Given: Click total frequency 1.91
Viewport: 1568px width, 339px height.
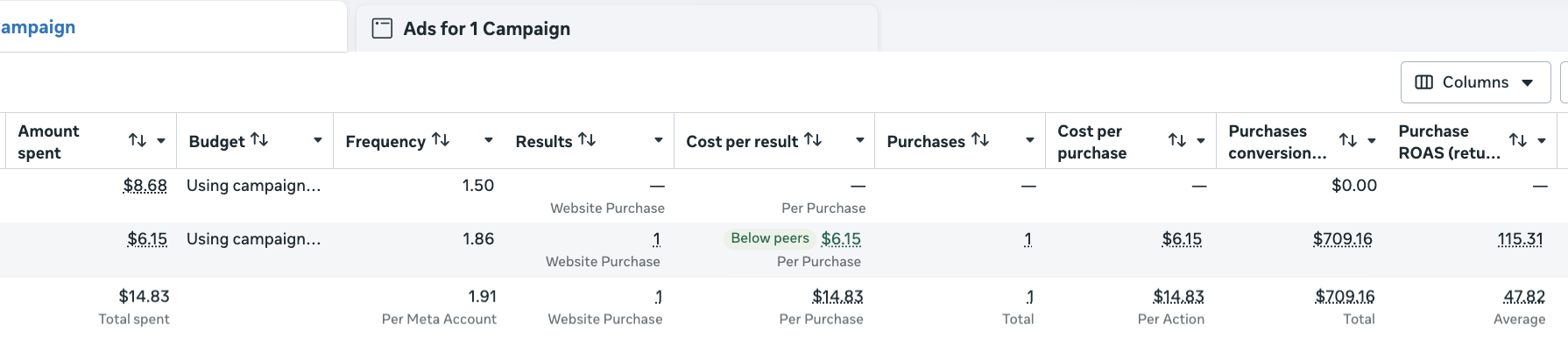Looking at the screenshot, I should click(x=483, y=297).
